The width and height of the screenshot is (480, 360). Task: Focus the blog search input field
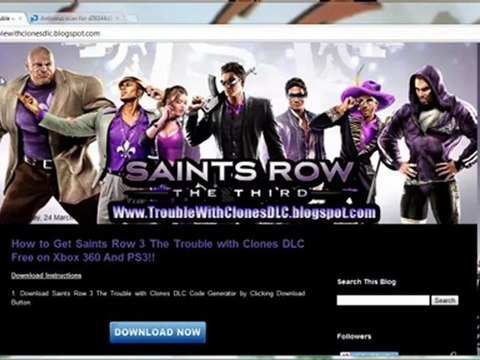pyautogui.click(x=383, y=300)
